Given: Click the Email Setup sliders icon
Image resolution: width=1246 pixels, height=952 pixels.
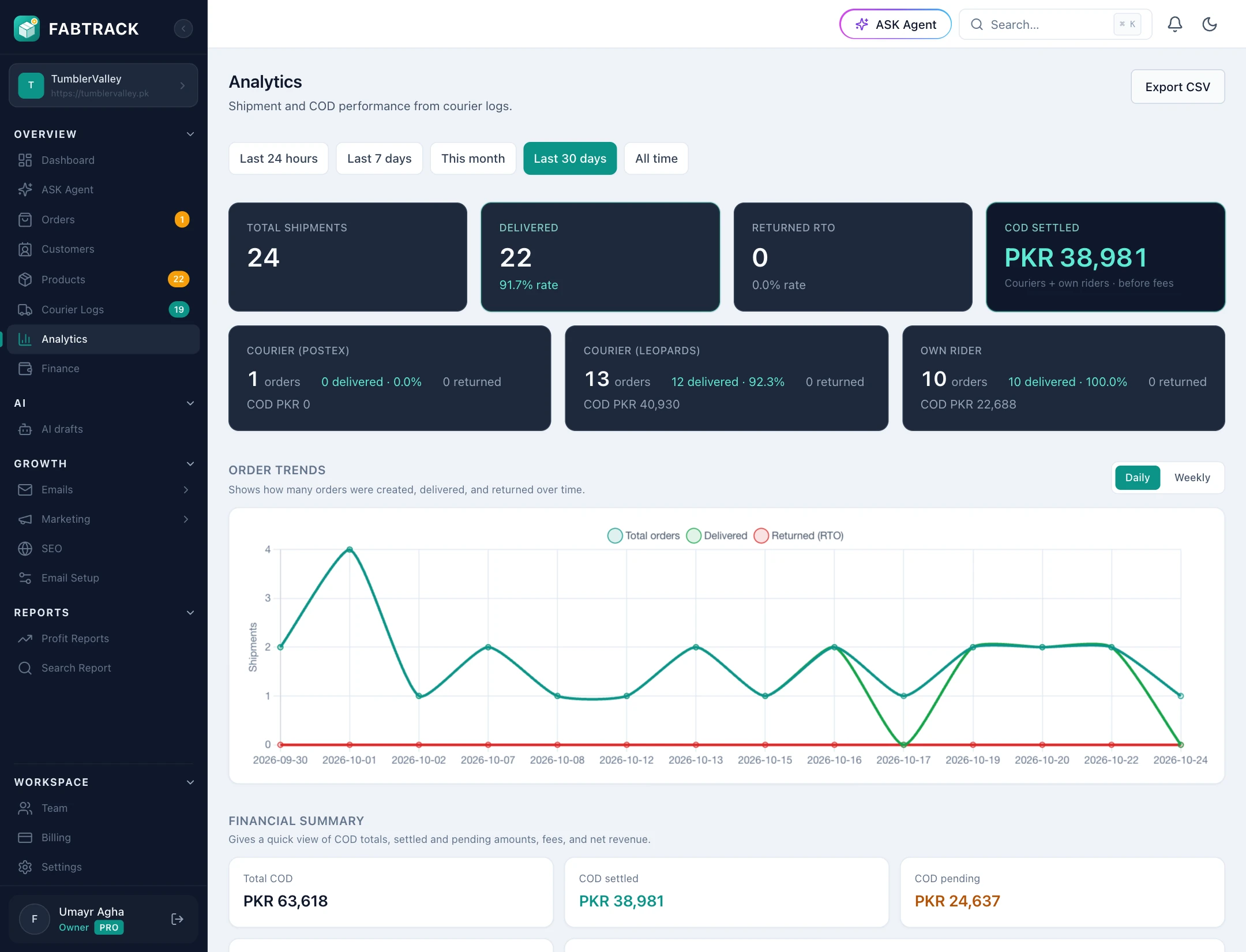Looking at the screenshot, I should click(x=25, y=578).
